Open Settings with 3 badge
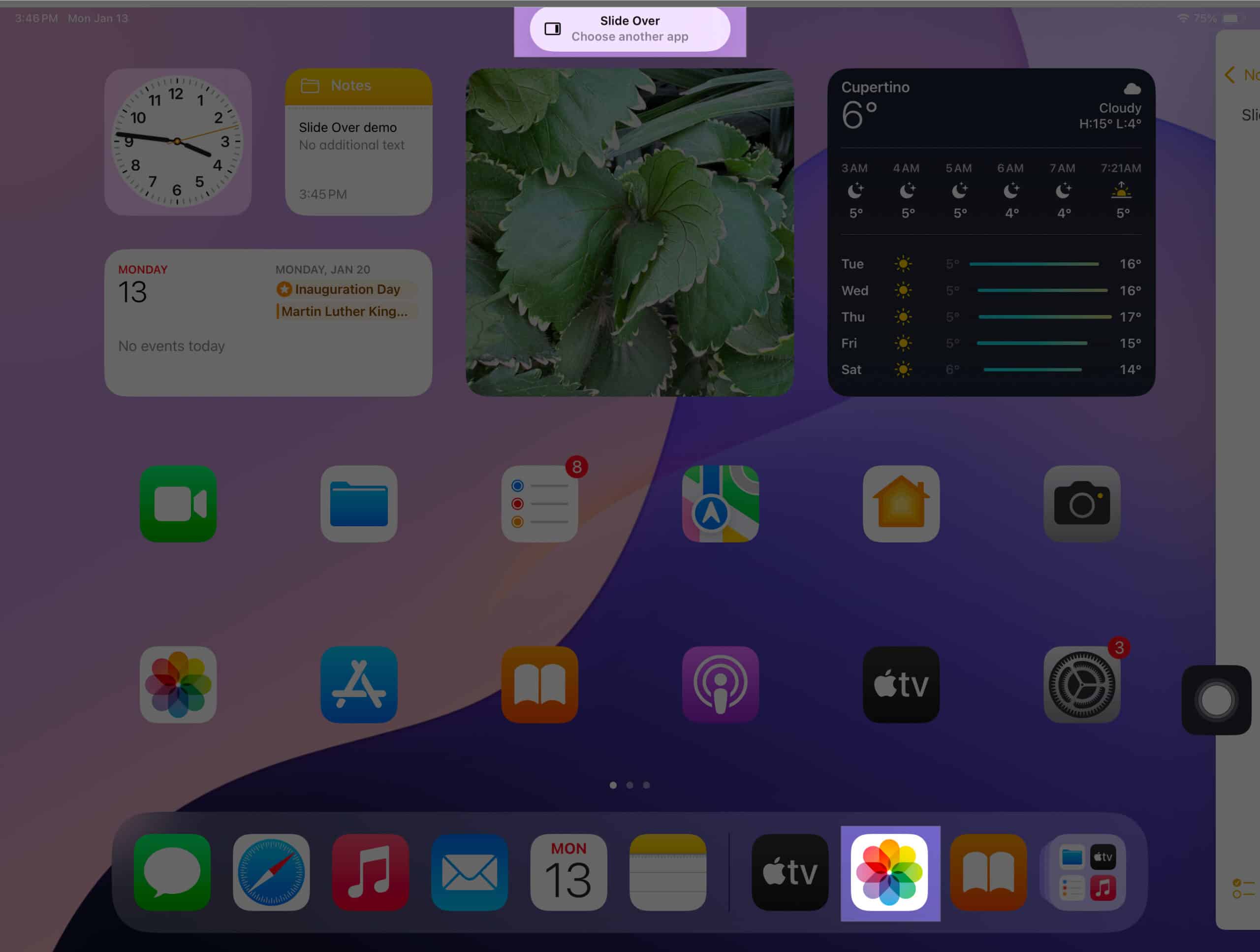Viewport: 1260px width, 952px height. click(1082, 684)
